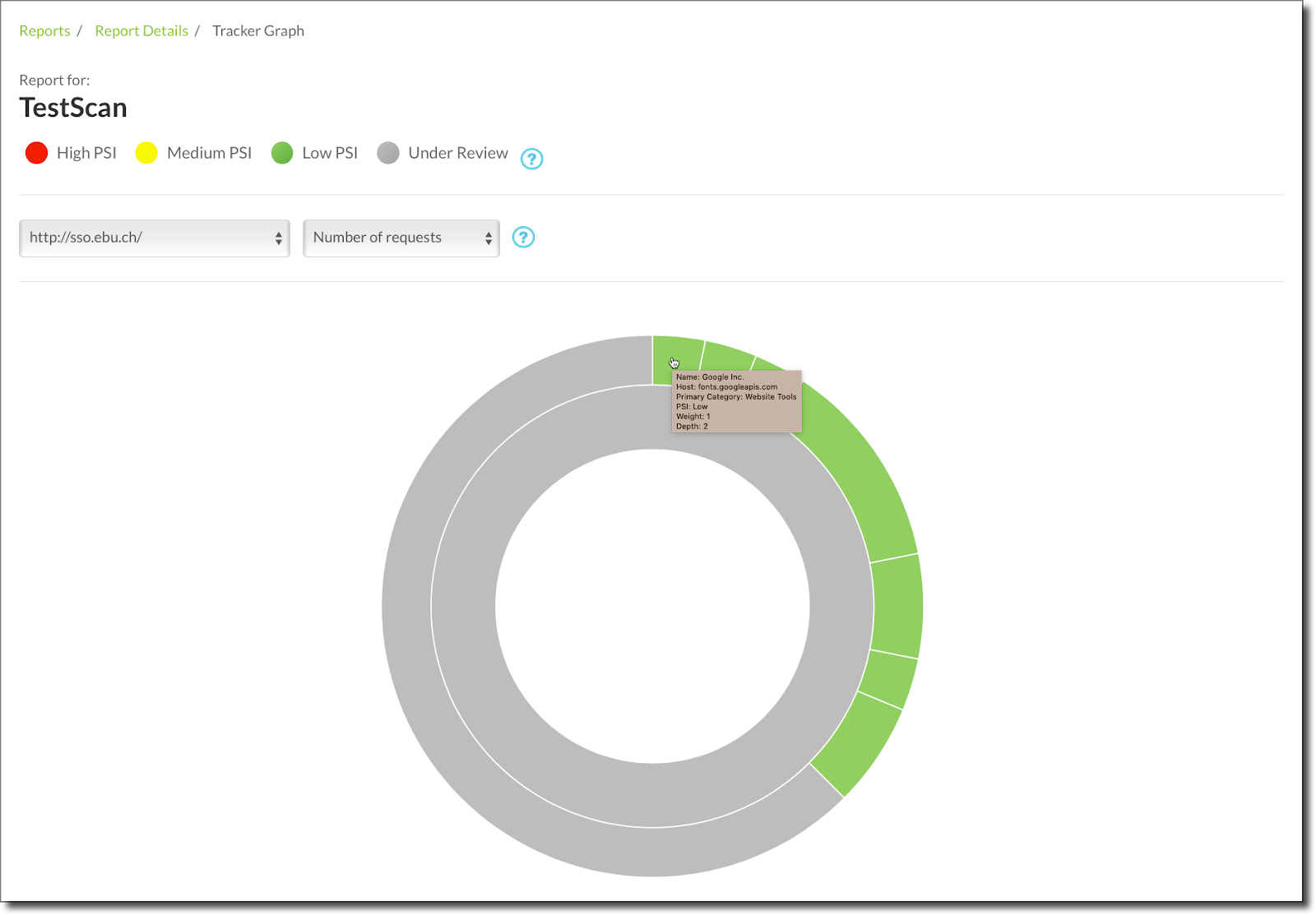Screen dimensions: 1316x915
Task: Open the http://sso.ebu.ch/ URL dropdown
Action: 155,238
